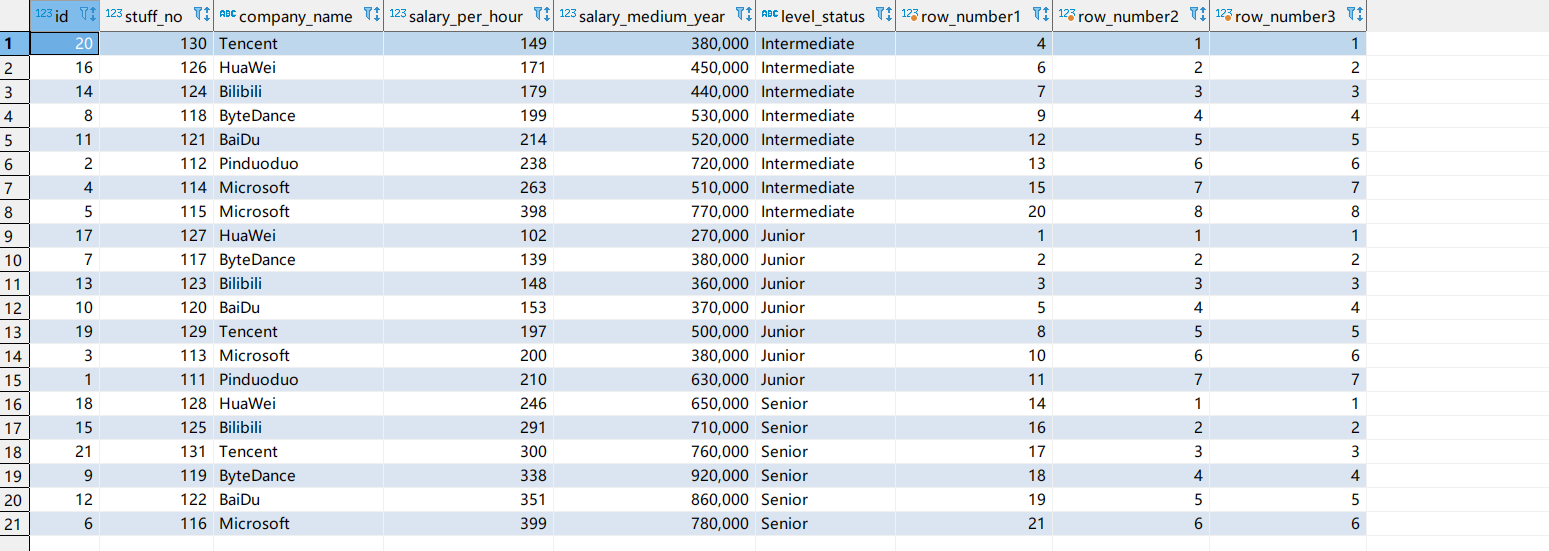Image resolution: width=1549 pixels, height=551 pixels.
Task: Click the salary_per_hour cell 263
Action: 468,187
